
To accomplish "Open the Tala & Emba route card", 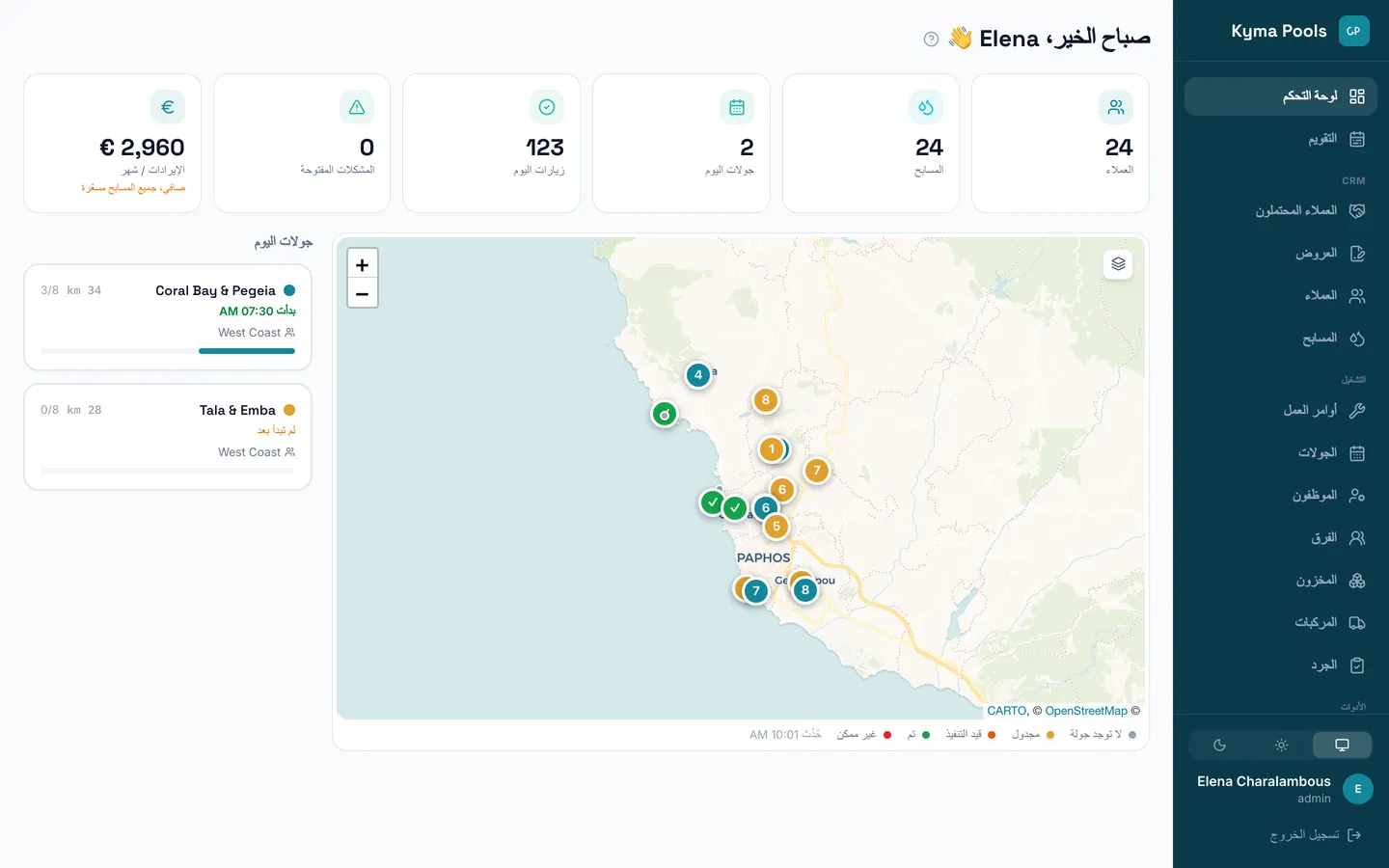I will click(168, 437).
